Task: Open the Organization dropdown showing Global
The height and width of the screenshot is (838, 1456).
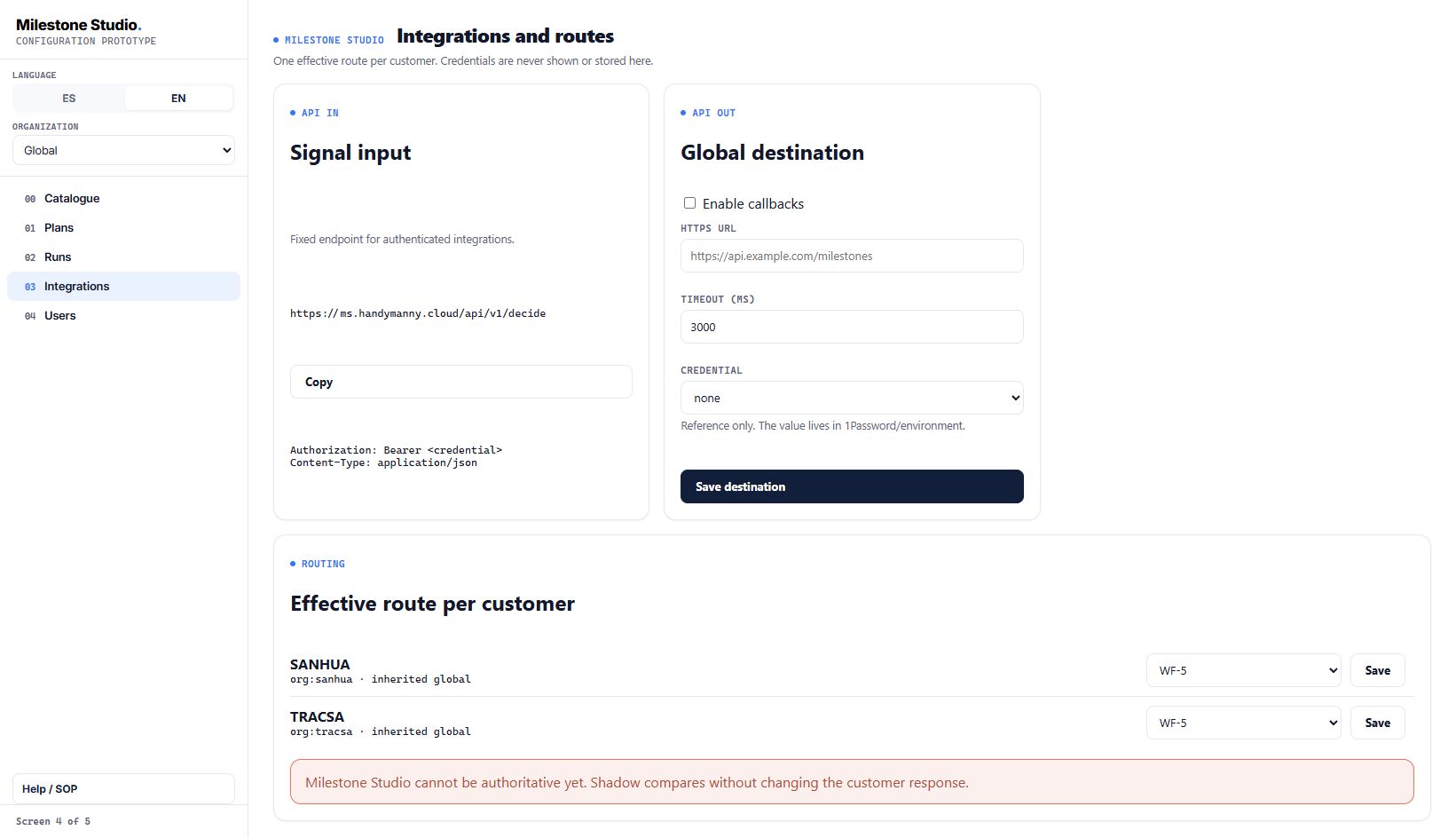Action: (123, 150)
